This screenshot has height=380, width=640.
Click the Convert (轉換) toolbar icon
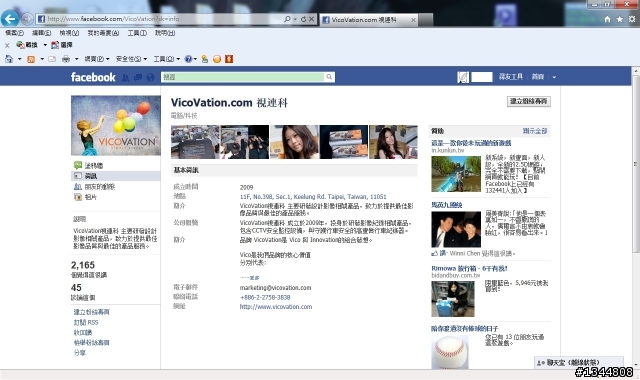(x=27, y=45)
